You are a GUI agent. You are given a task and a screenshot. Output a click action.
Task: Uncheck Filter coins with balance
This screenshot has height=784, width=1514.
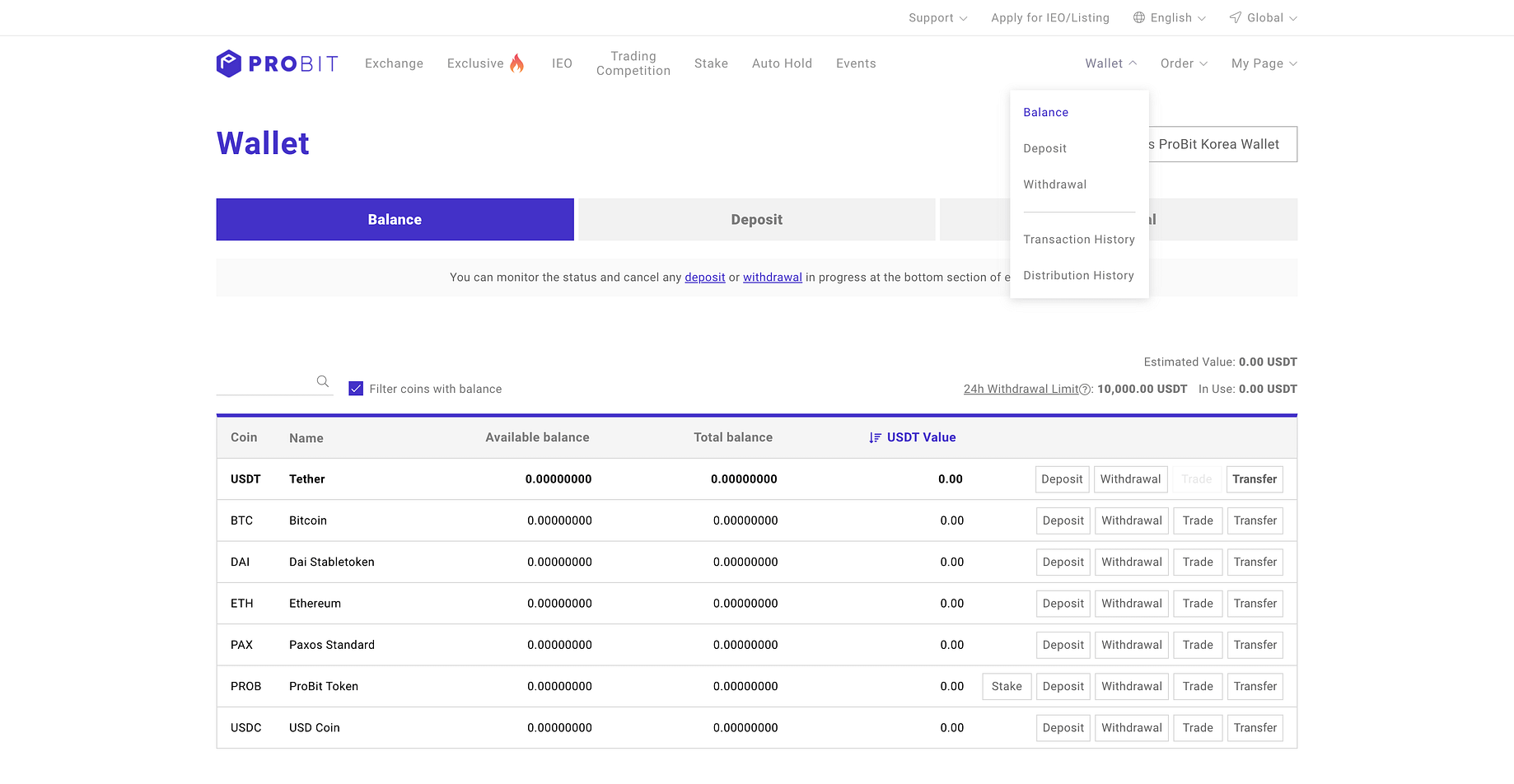click(x=356, y=388)
